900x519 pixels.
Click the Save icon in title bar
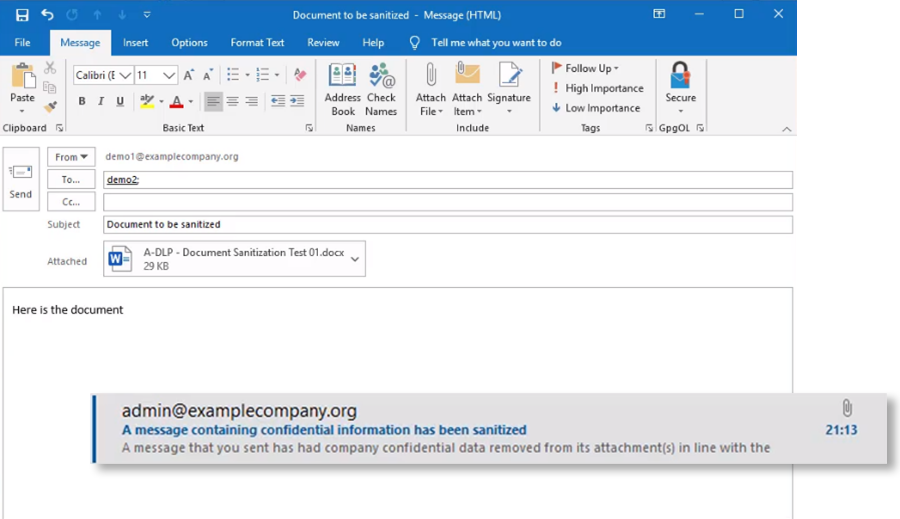pyautogui.click(x=22, y=15)
